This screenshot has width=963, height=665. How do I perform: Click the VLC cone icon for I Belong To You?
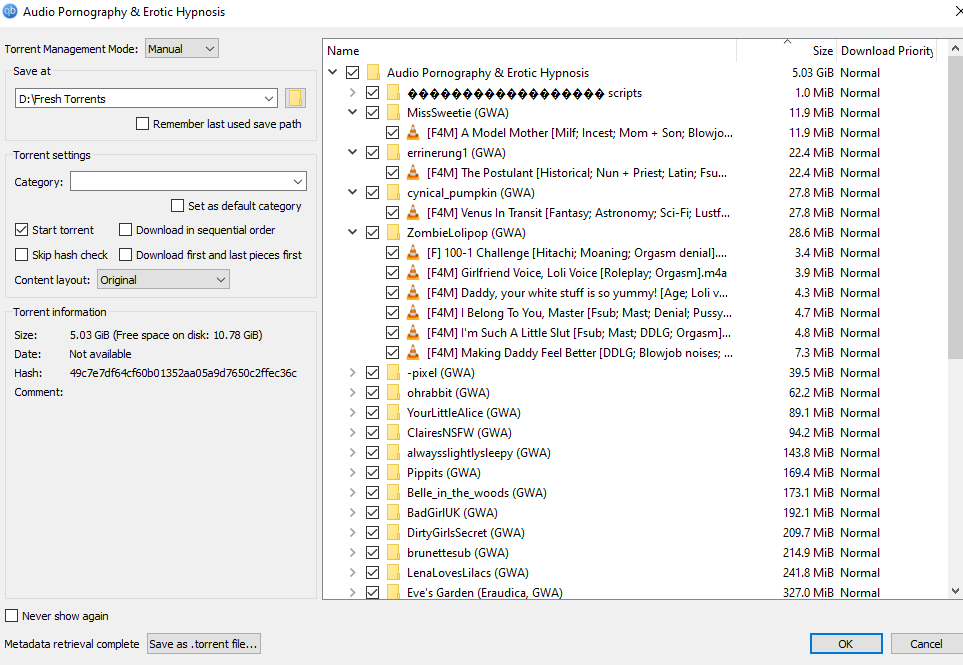[413, 313]
